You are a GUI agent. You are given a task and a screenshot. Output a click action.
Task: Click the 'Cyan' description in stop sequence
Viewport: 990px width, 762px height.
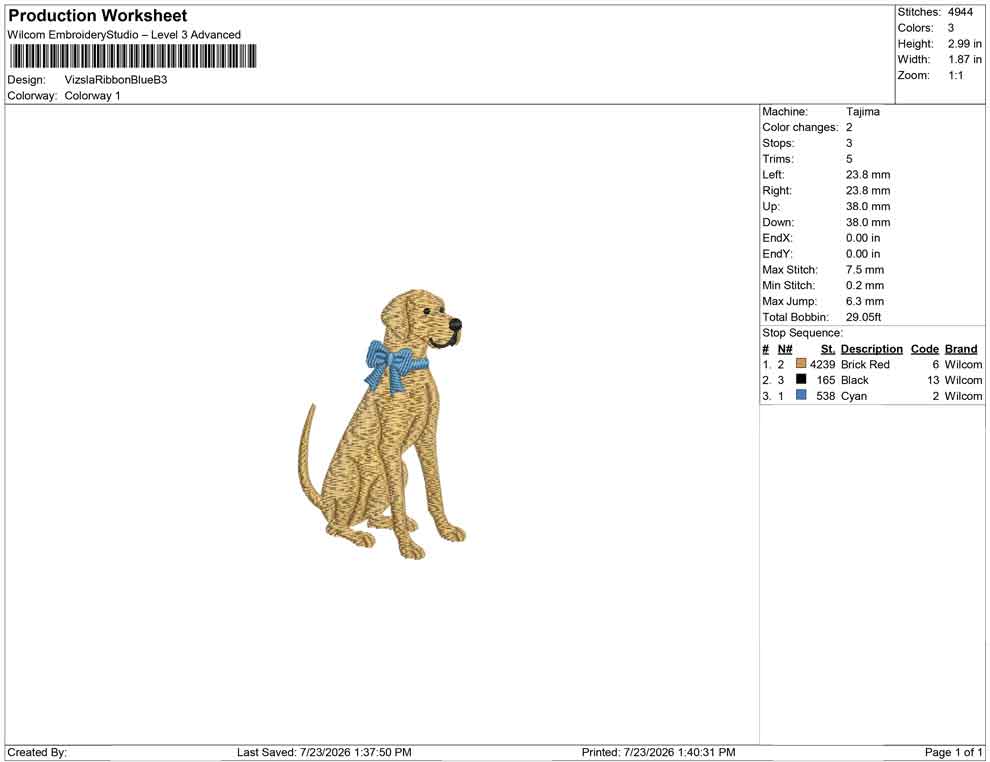tap(854, 396)
